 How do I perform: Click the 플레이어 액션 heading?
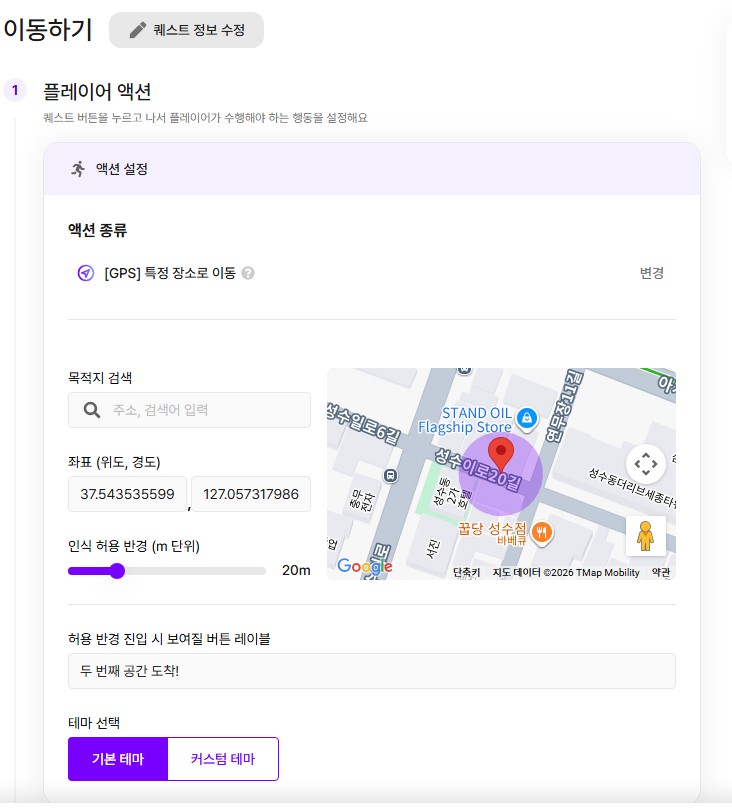(97, 92)
